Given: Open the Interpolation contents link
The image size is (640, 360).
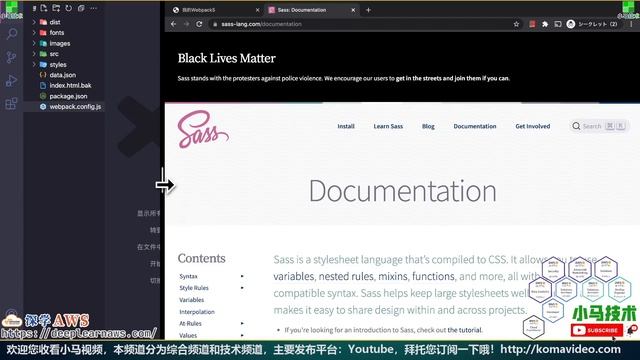Looking at the screenshot, I should click(x=197, y=312).
